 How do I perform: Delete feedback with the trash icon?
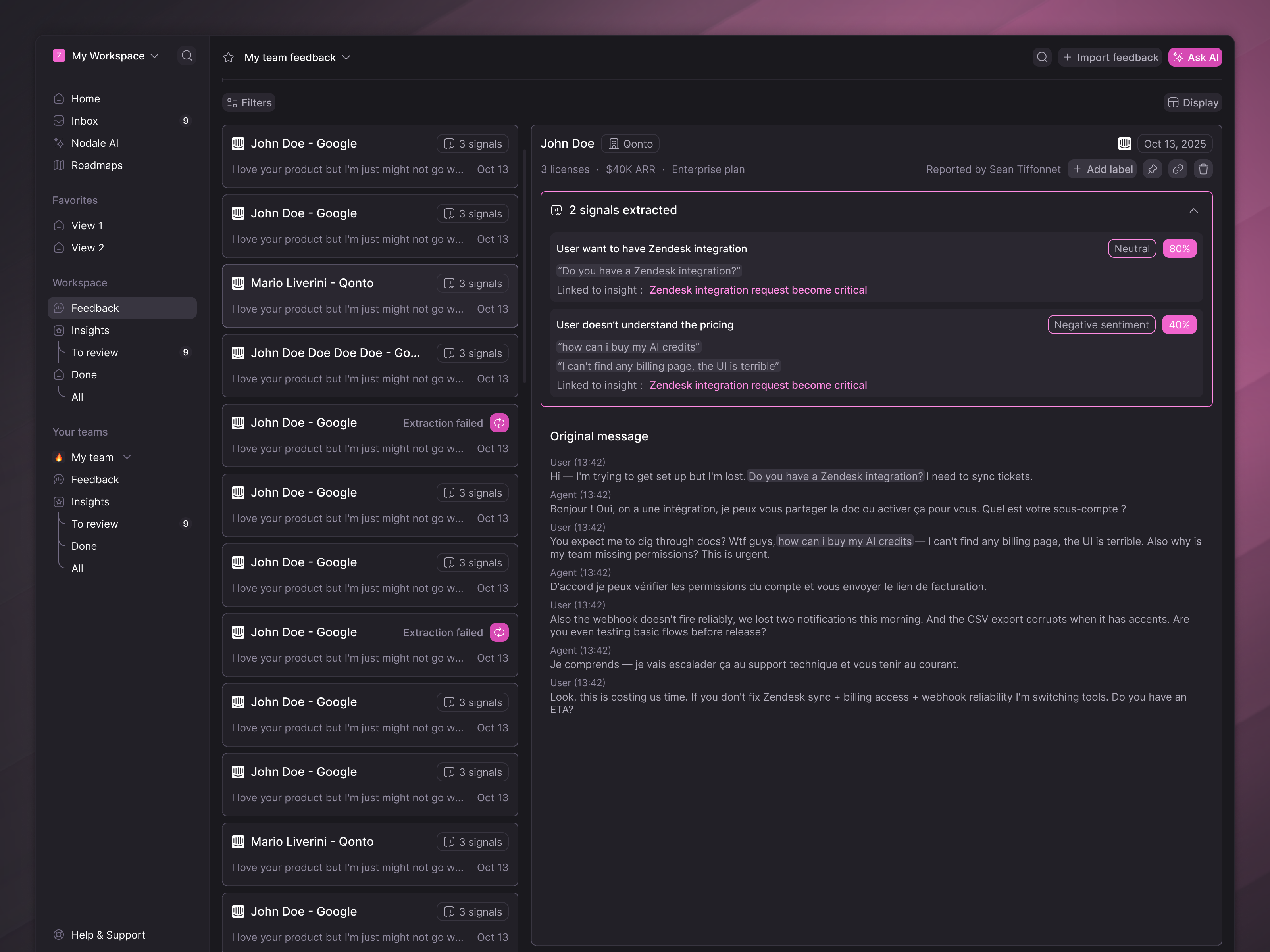(x=1203, y=169)
